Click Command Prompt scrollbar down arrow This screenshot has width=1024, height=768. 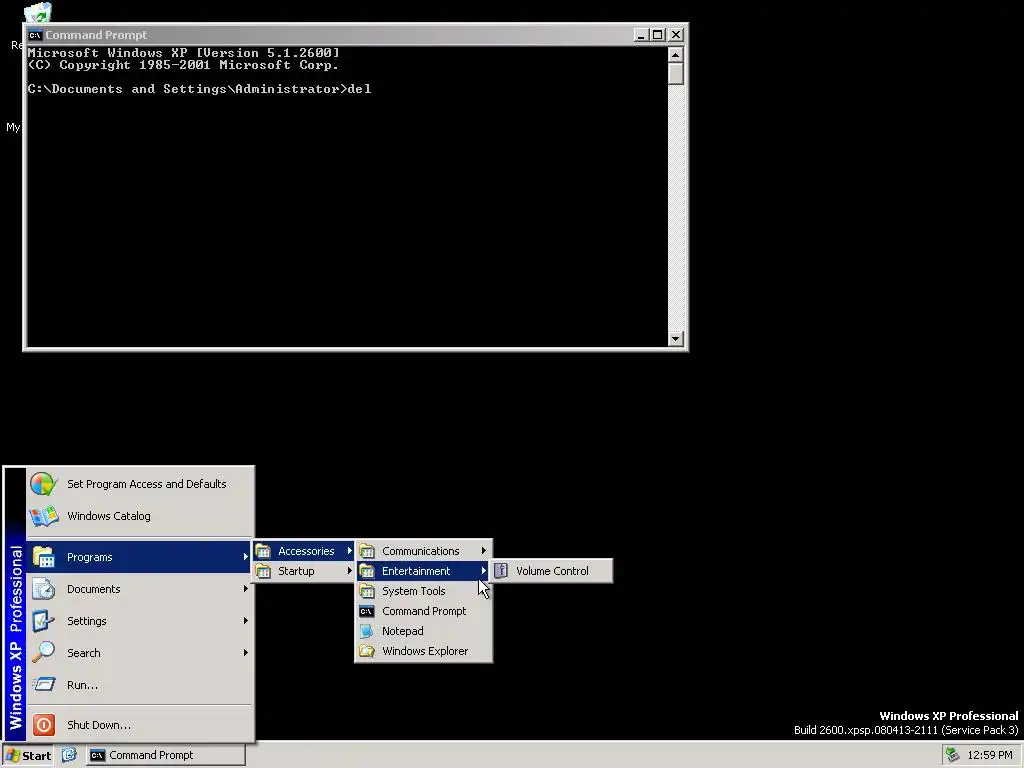click(x=676, y=339)
